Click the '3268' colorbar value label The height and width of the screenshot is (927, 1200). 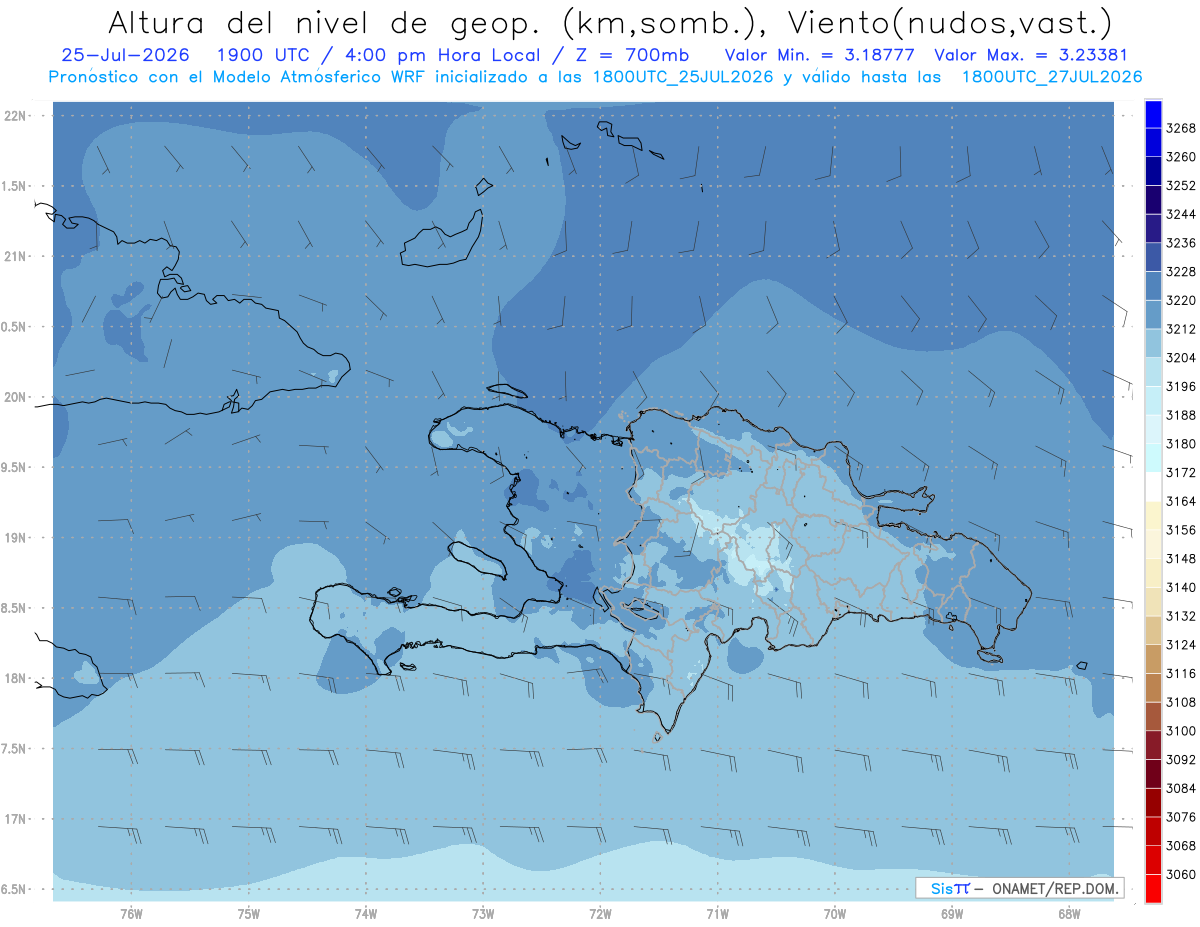pos(1181,128)
